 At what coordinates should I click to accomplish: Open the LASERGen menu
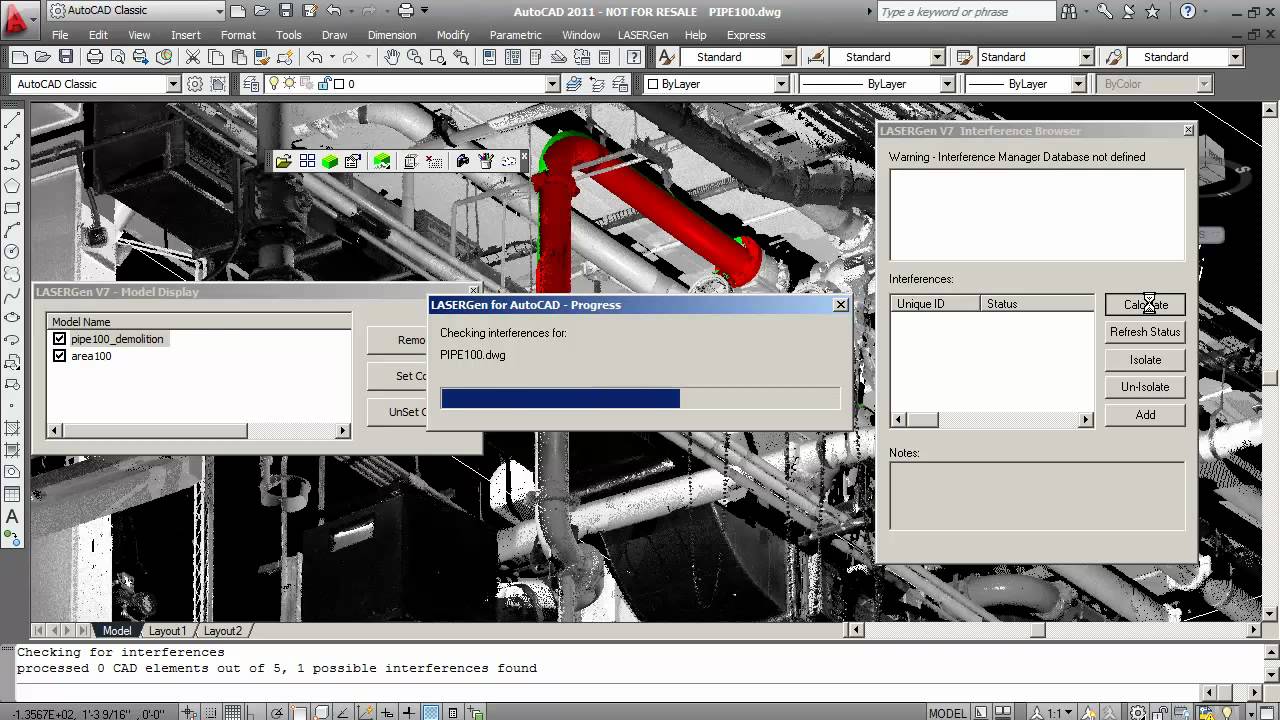point(643,35)
